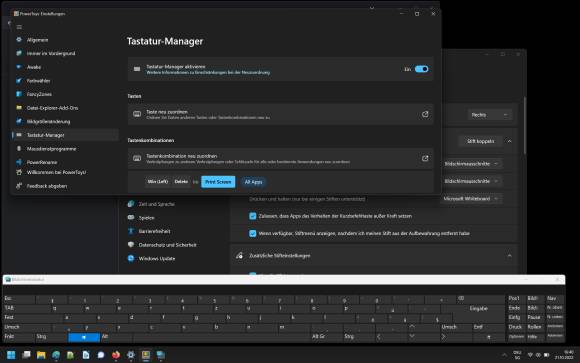Open the clock and date in taskbar
The width and height of the screenshot is (580, 363).
click(x=564, y=355)
